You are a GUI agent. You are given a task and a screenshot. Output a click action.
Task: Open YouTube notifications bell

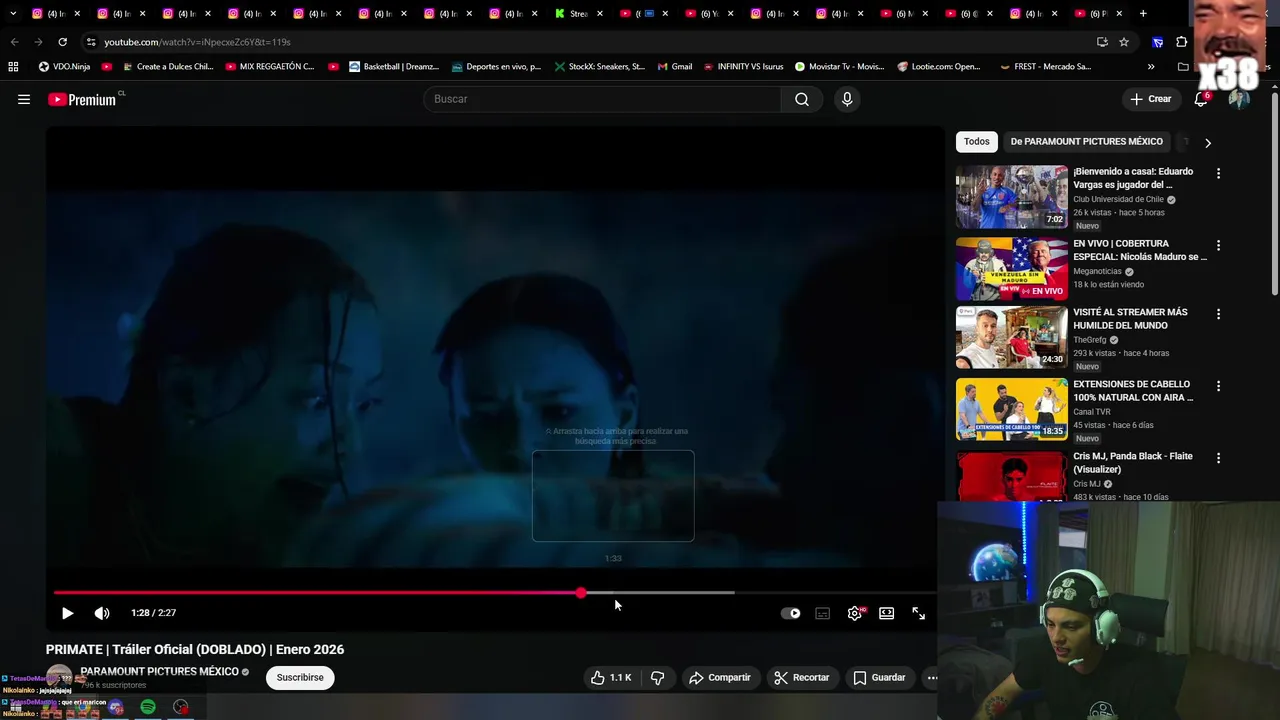point(1201,99)
